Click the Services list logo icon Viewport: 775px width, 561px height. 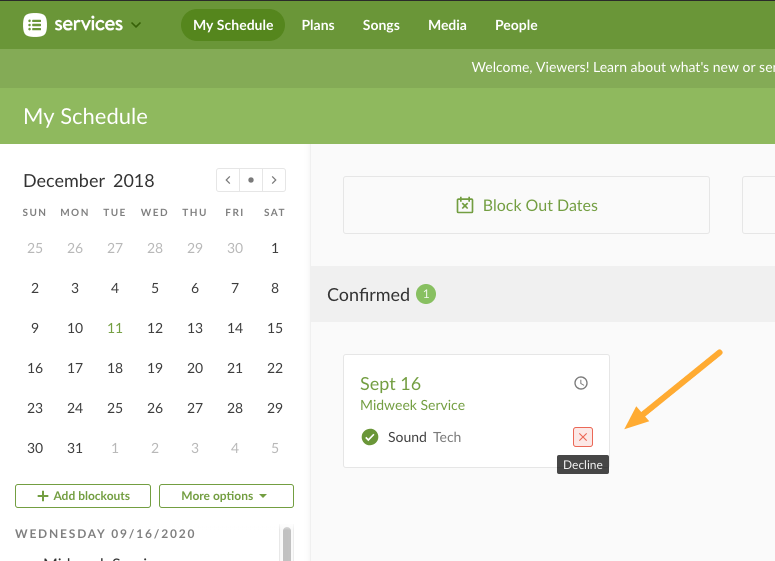[x=35, y=25]
